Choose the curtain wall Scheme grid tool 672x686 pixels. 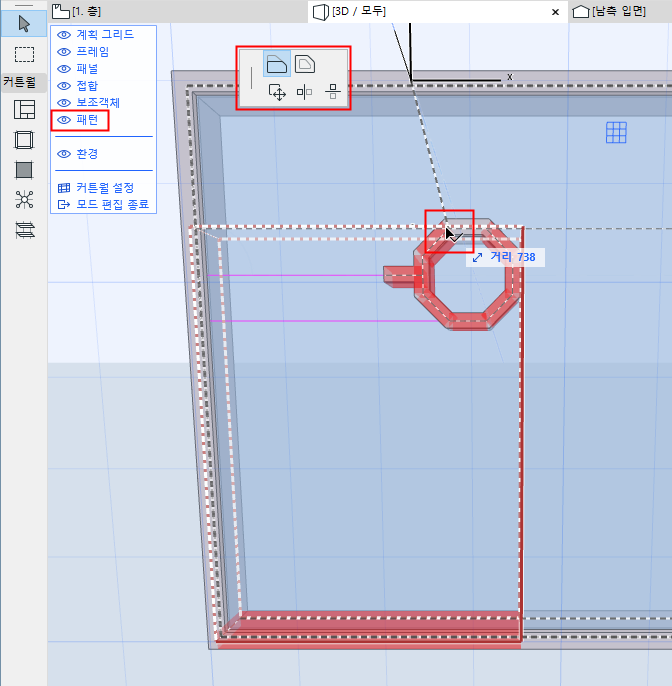24,110
